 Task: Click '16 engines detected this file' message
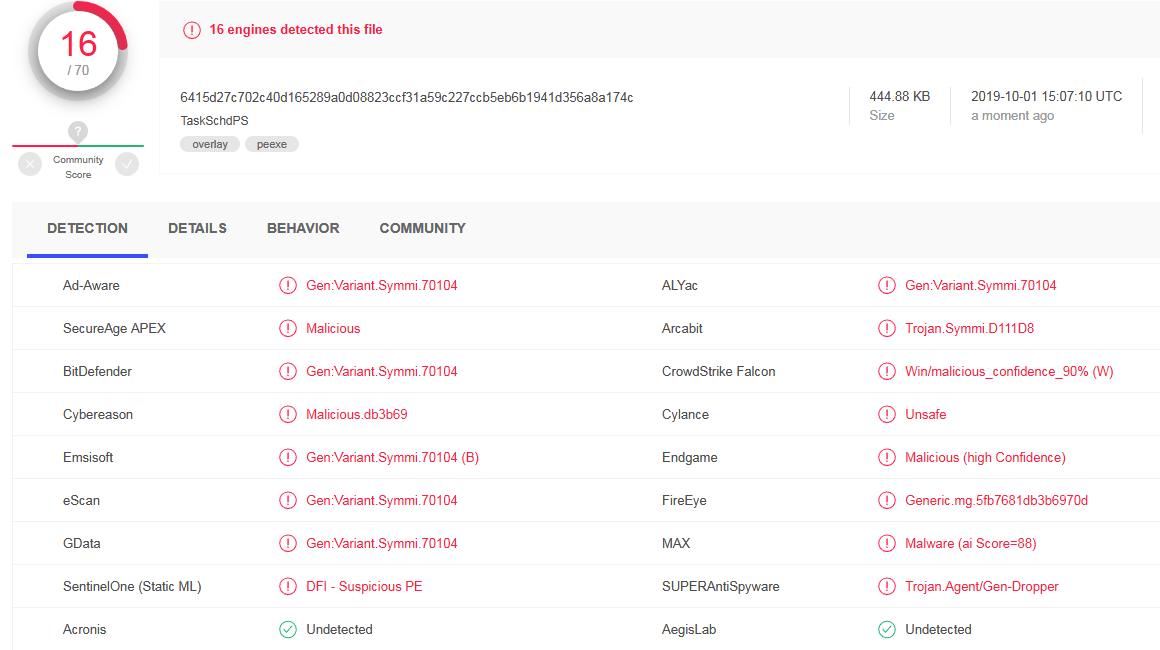coord(296,30)
